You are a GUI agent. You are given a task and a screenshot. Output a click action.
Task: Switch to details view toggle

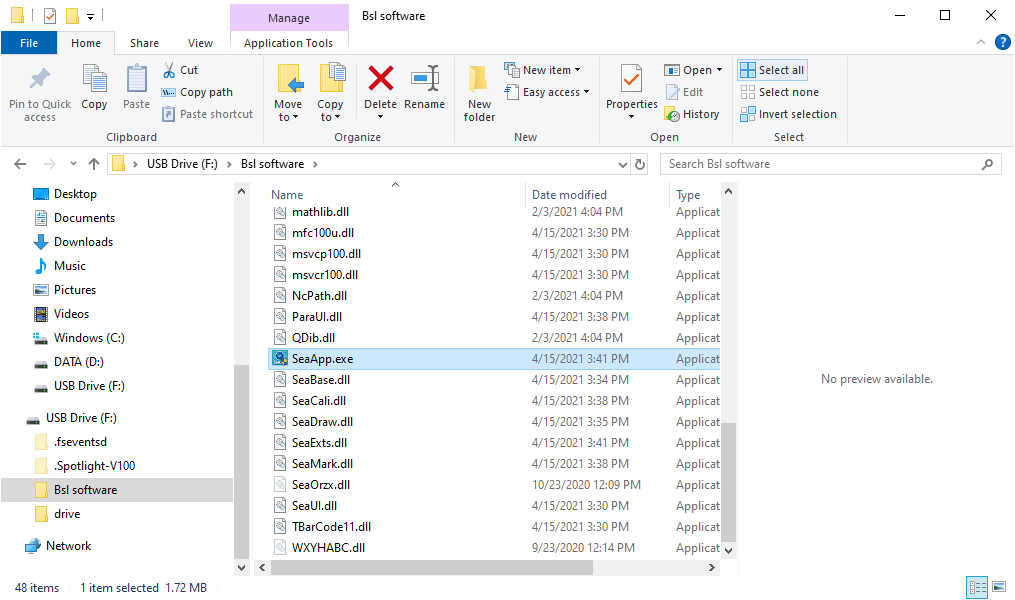(x=977, y=588)
